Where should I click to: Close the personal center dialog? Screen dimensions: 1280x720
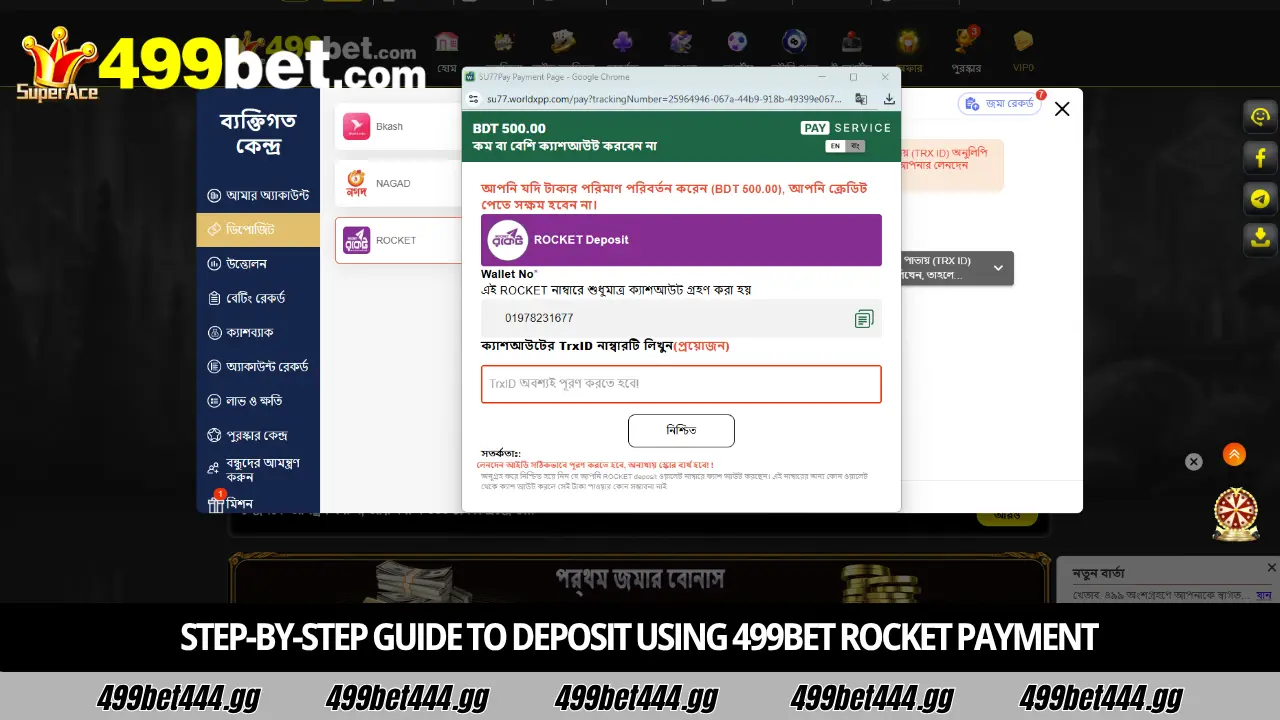(1062, 109)
